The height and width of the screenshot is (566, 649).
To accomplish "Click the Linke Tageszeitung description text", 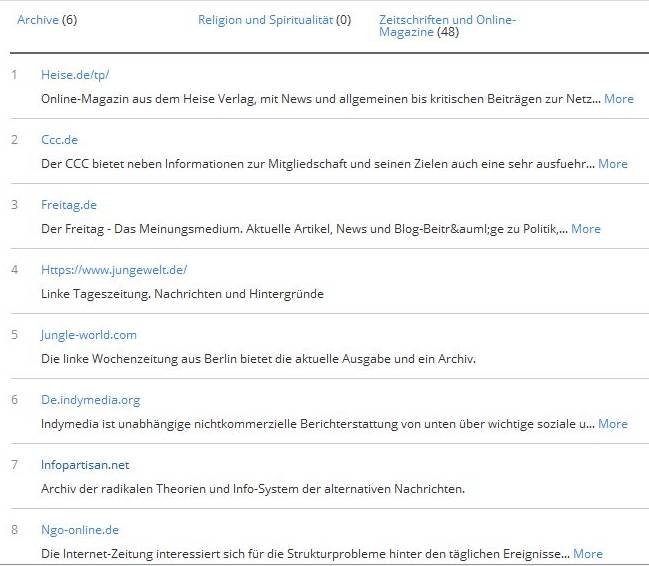I will click(182, 294).
